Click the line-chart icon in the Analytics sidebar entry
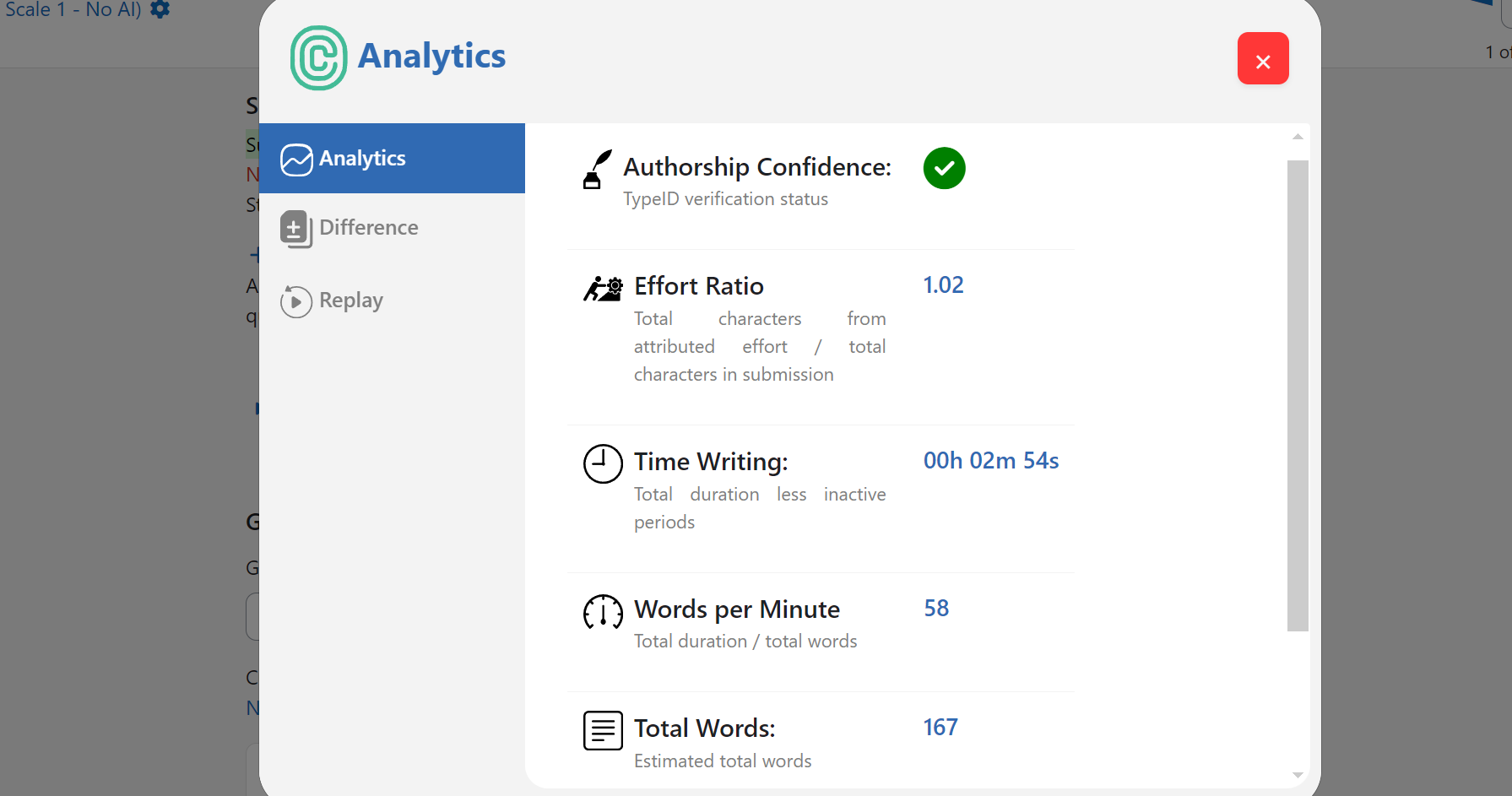Screen dimensions: 1512x796 click(x=296, y=159)
